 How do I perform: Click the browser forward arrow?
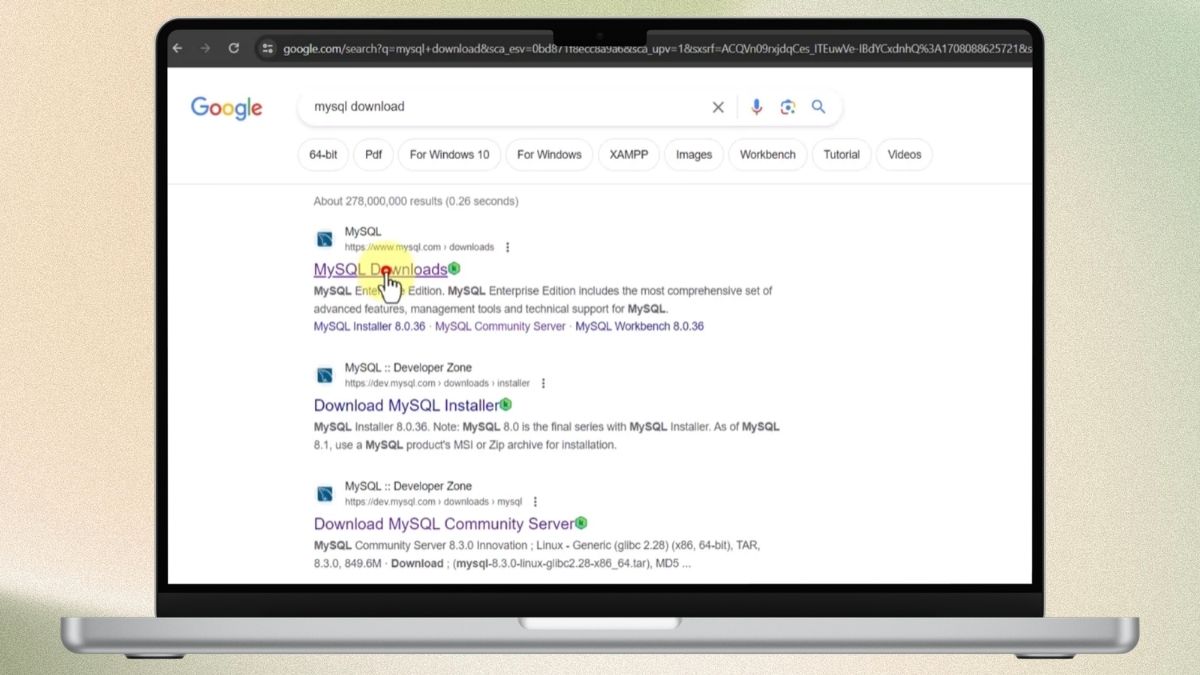pyautogui.click(x=205, y=48)
